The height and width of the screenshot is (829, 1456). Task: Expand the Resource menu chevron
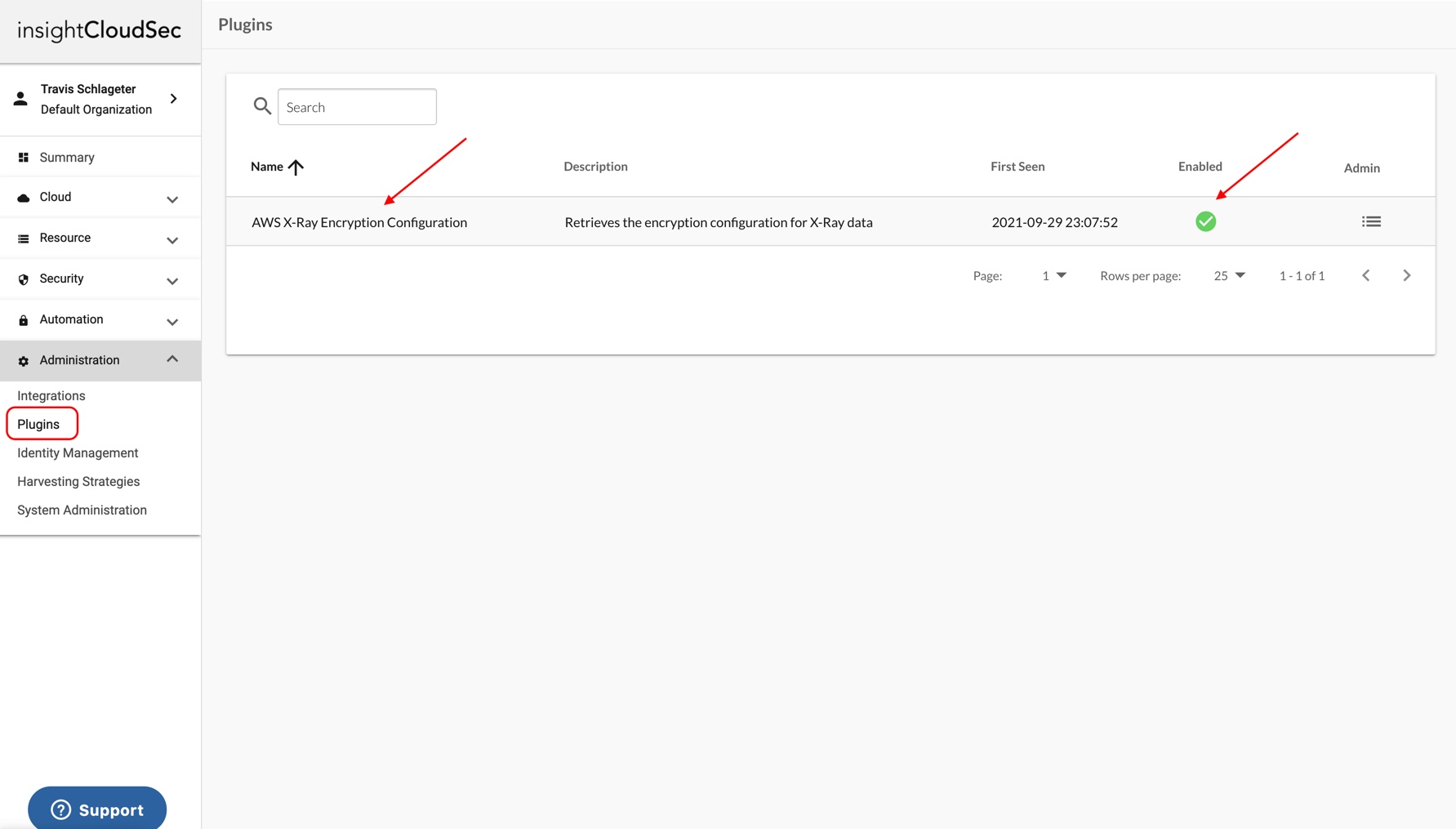pos(172,240)
